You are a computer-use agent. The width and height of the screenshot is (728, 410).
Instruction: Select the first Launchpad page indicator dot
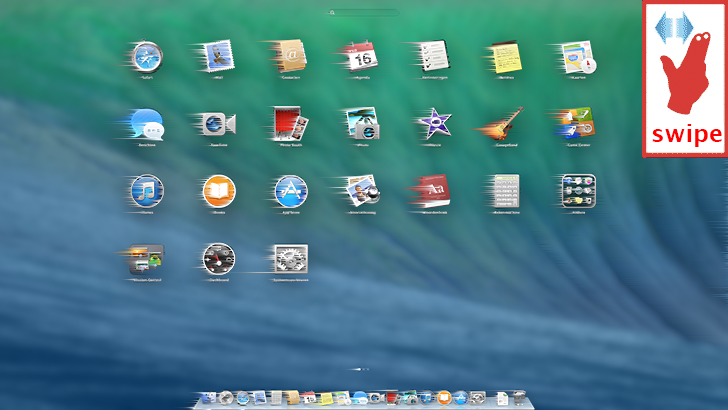[x=359, y=369]
